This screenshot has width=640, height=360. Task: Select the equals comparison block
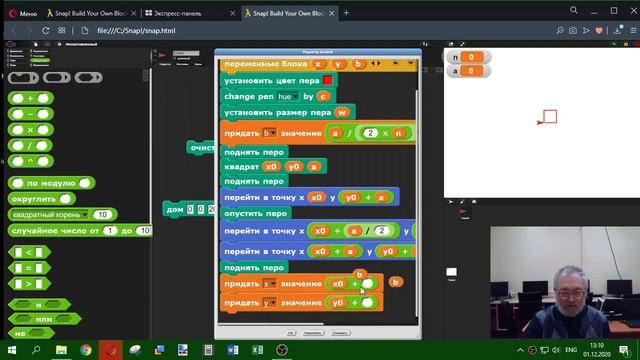(29, 268)
